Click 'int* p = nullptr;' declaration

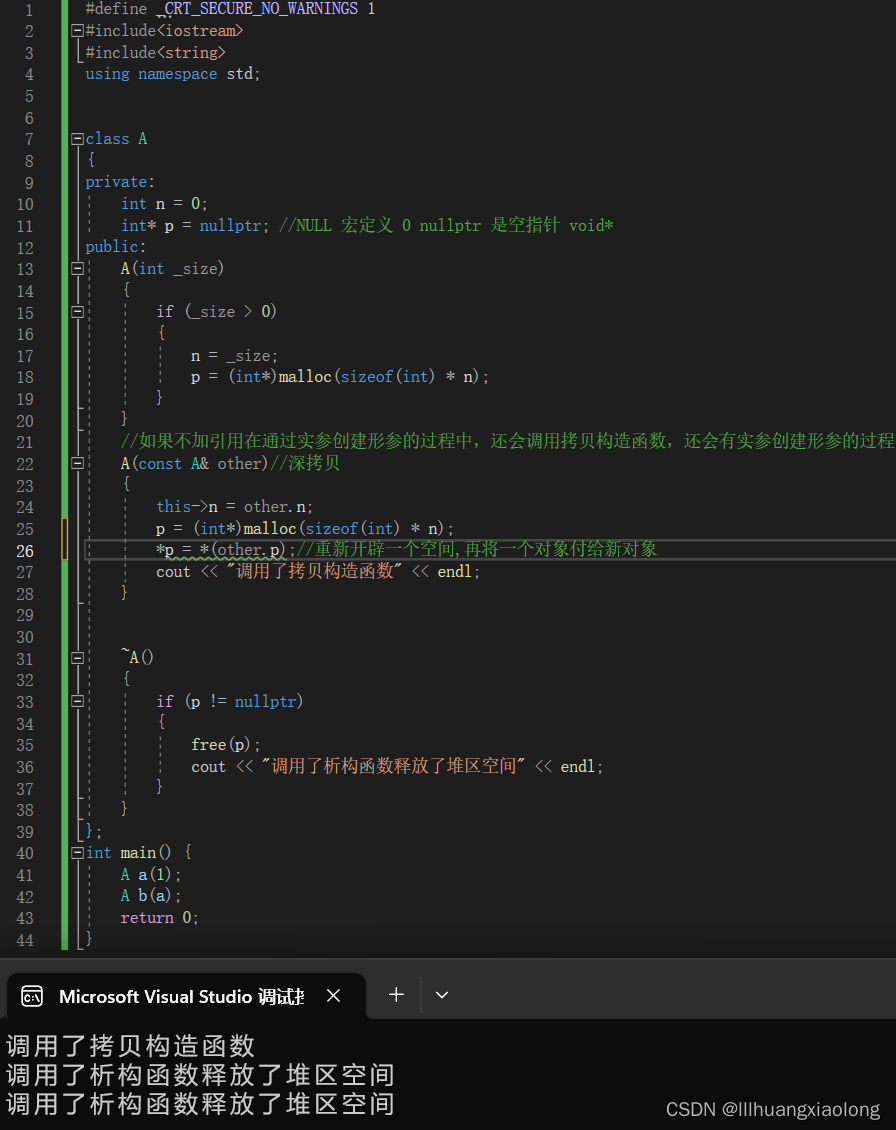tap(195, 226)
